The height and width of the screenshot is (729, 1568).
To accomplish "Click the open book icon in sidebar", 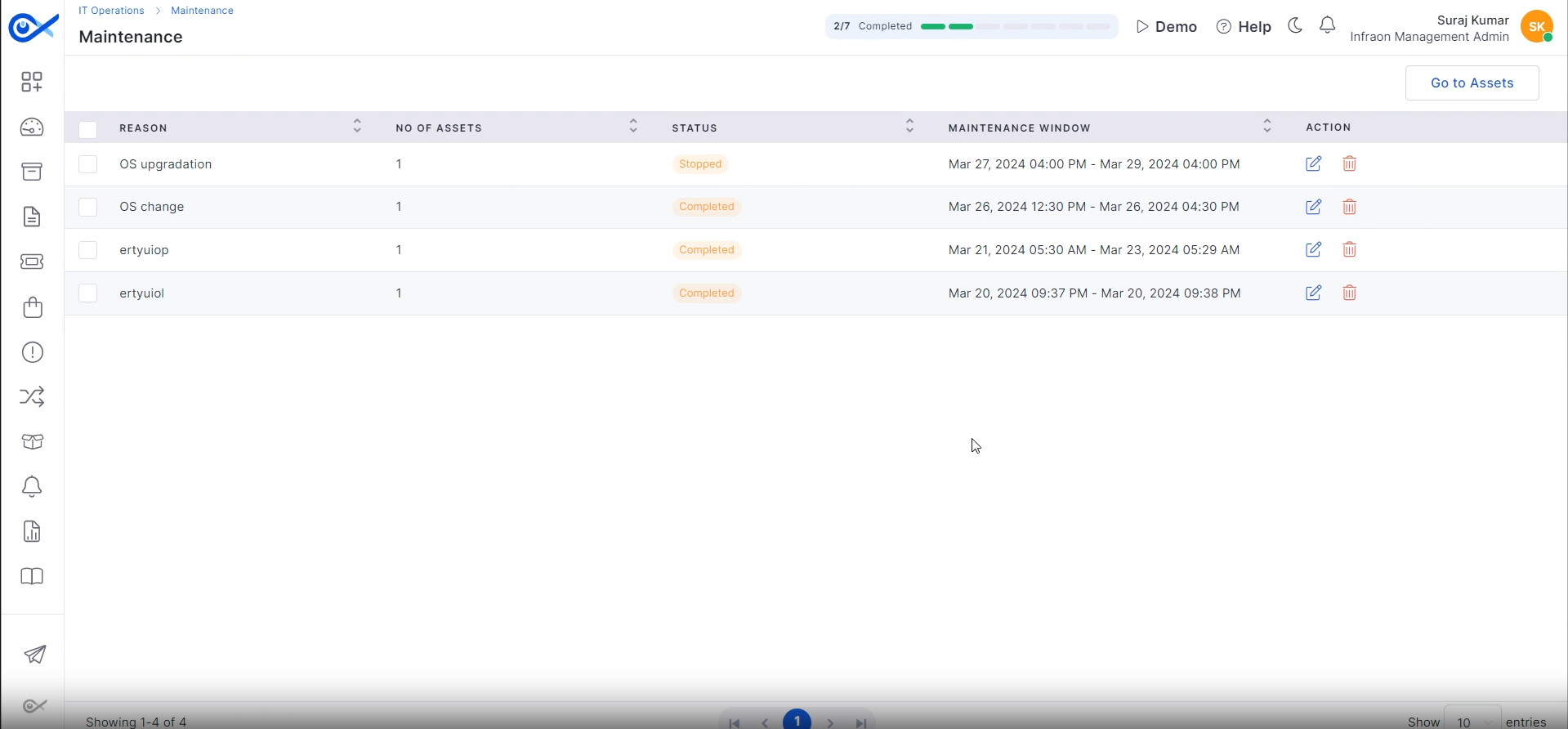I will click(32, 577).
